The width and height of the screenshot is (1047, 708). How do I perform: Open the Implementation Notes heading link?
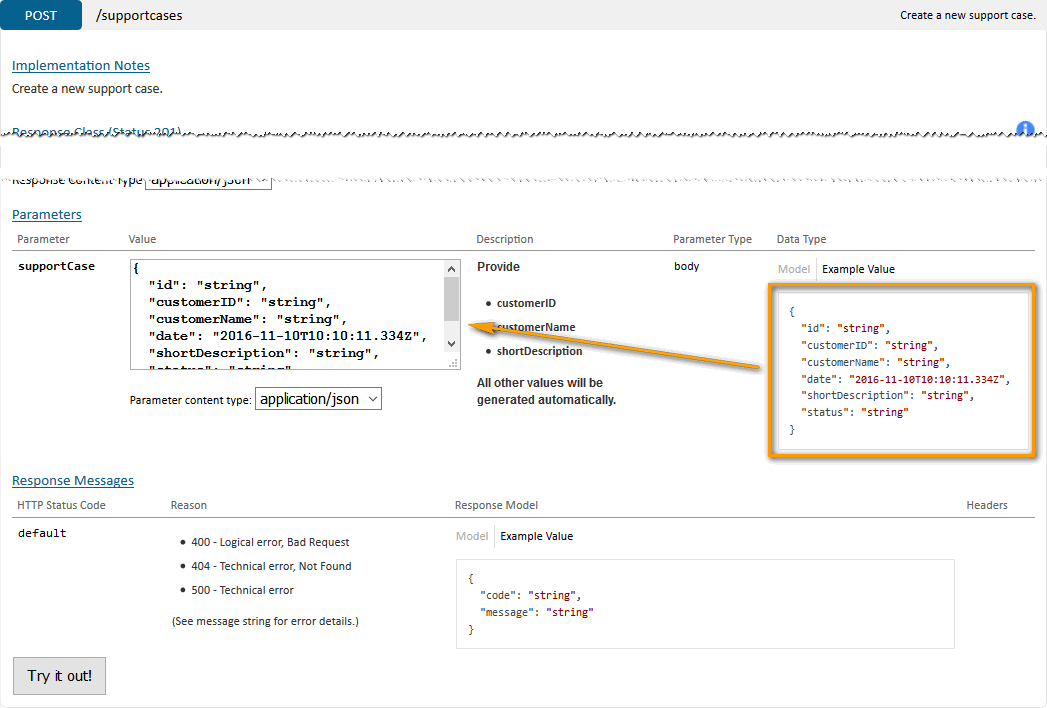(81, 66)
